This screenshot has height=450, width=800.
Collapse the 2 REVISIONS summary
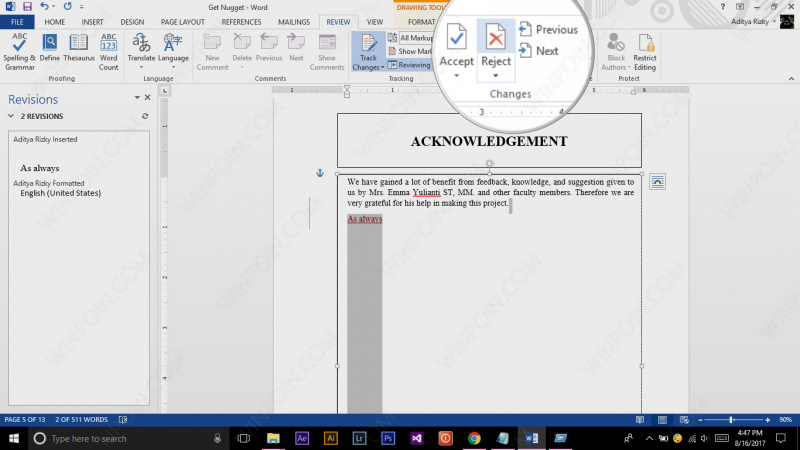pos(11,116)
